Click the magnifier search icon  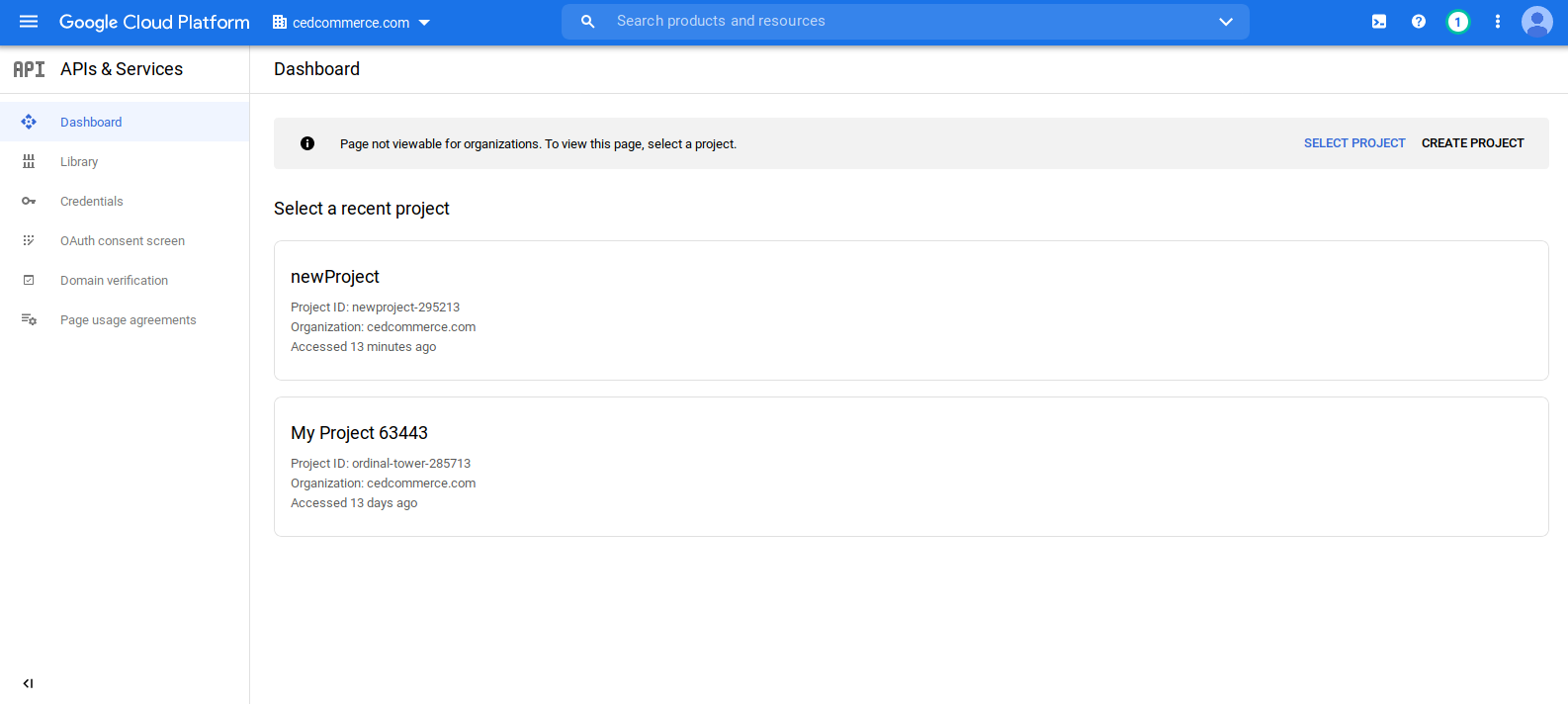pos(587,21)
